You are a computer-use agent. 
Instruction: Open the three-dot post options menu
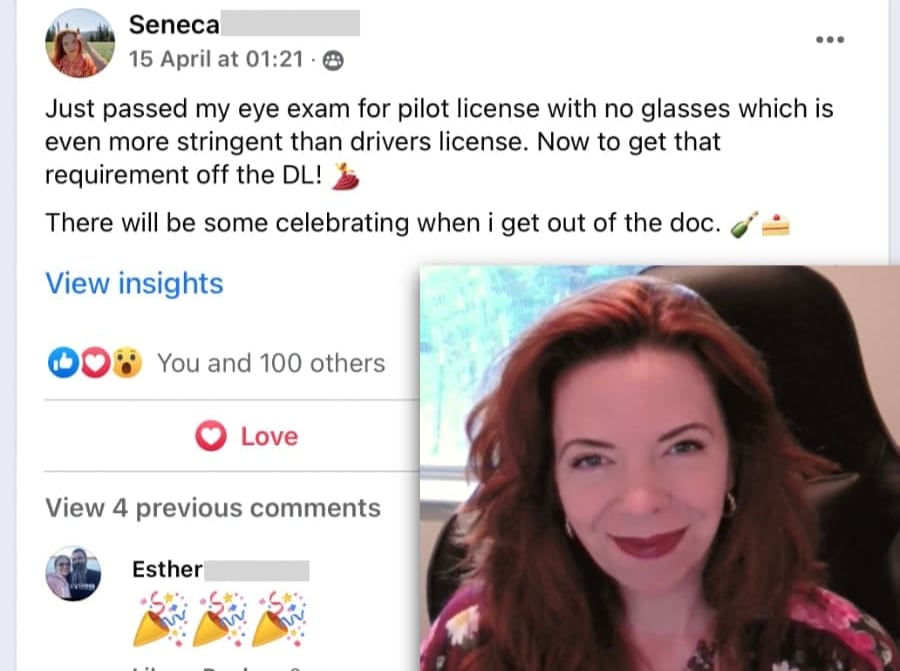830,40
